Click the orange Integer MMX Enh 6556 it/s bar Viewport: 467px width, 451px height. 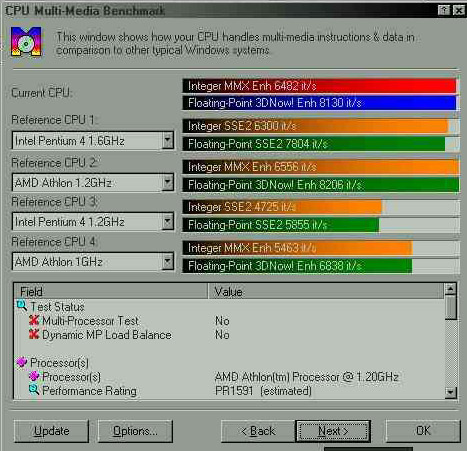[x=321, y=166]
